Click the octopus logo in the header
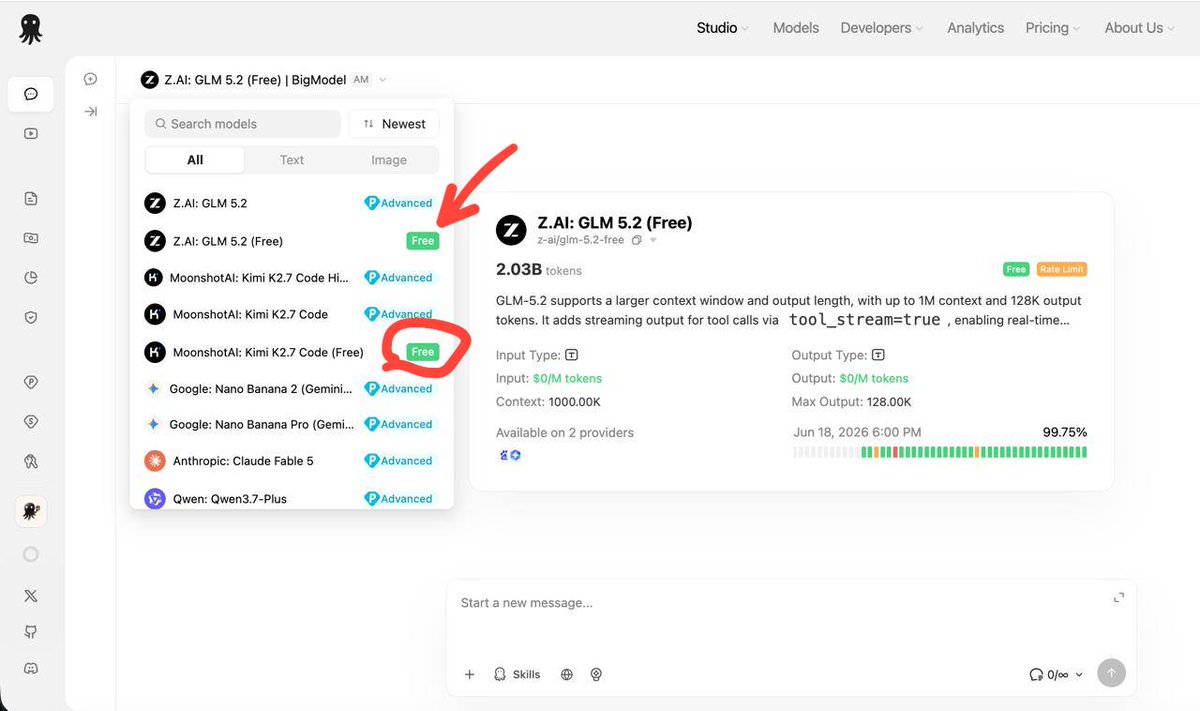This screenshot has height=711, width=1200. pos(31,28)
